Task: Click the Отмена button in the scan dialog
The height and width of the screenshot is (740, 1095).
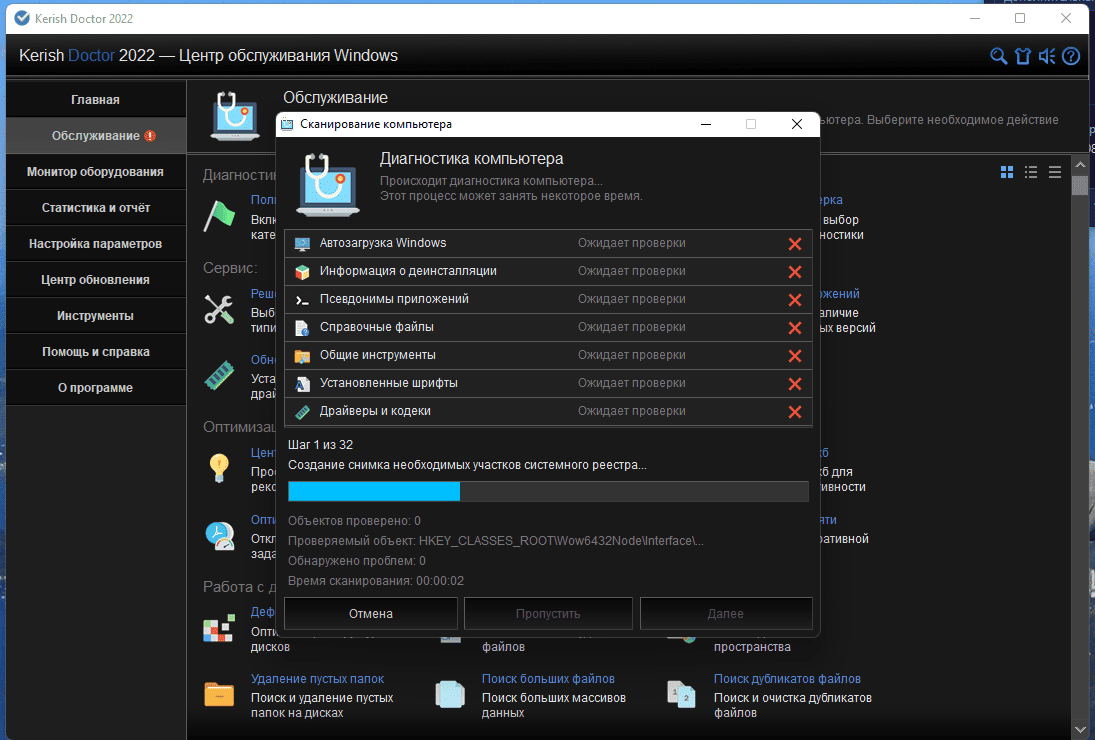Action: point(371,614)
